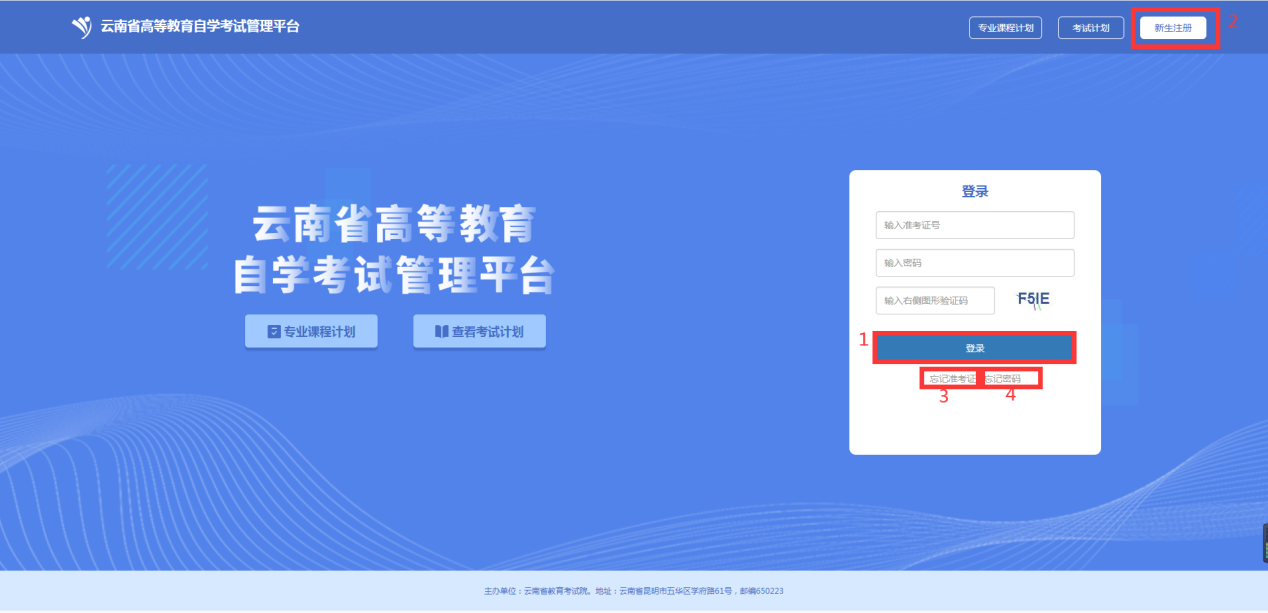Image resolution: width=1268 pixels, height=613 pixels.
Task: Click the footer organizer address text
Action: click(x=633, y=591)
